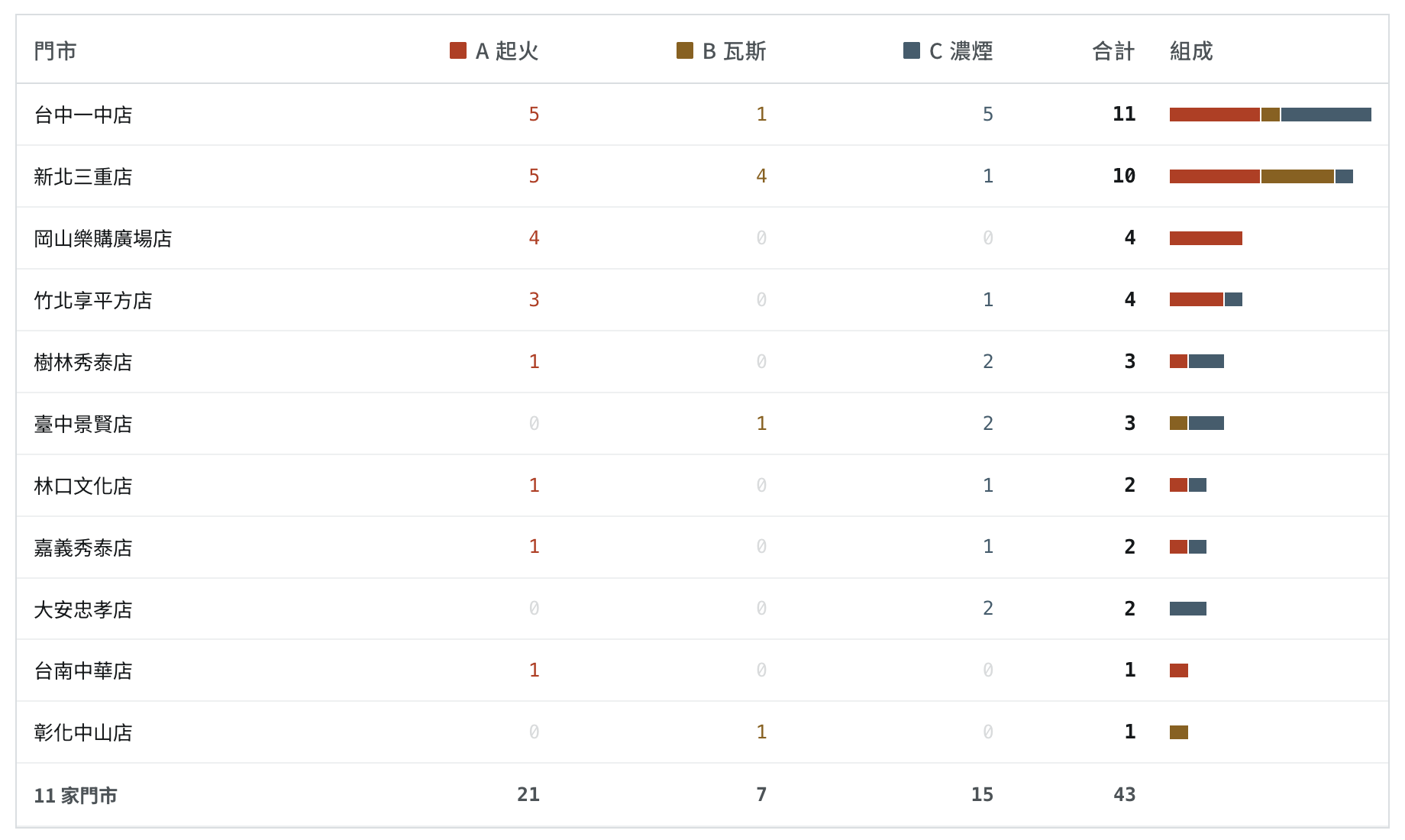Select the 門市 column header

[x=55, y=51]
